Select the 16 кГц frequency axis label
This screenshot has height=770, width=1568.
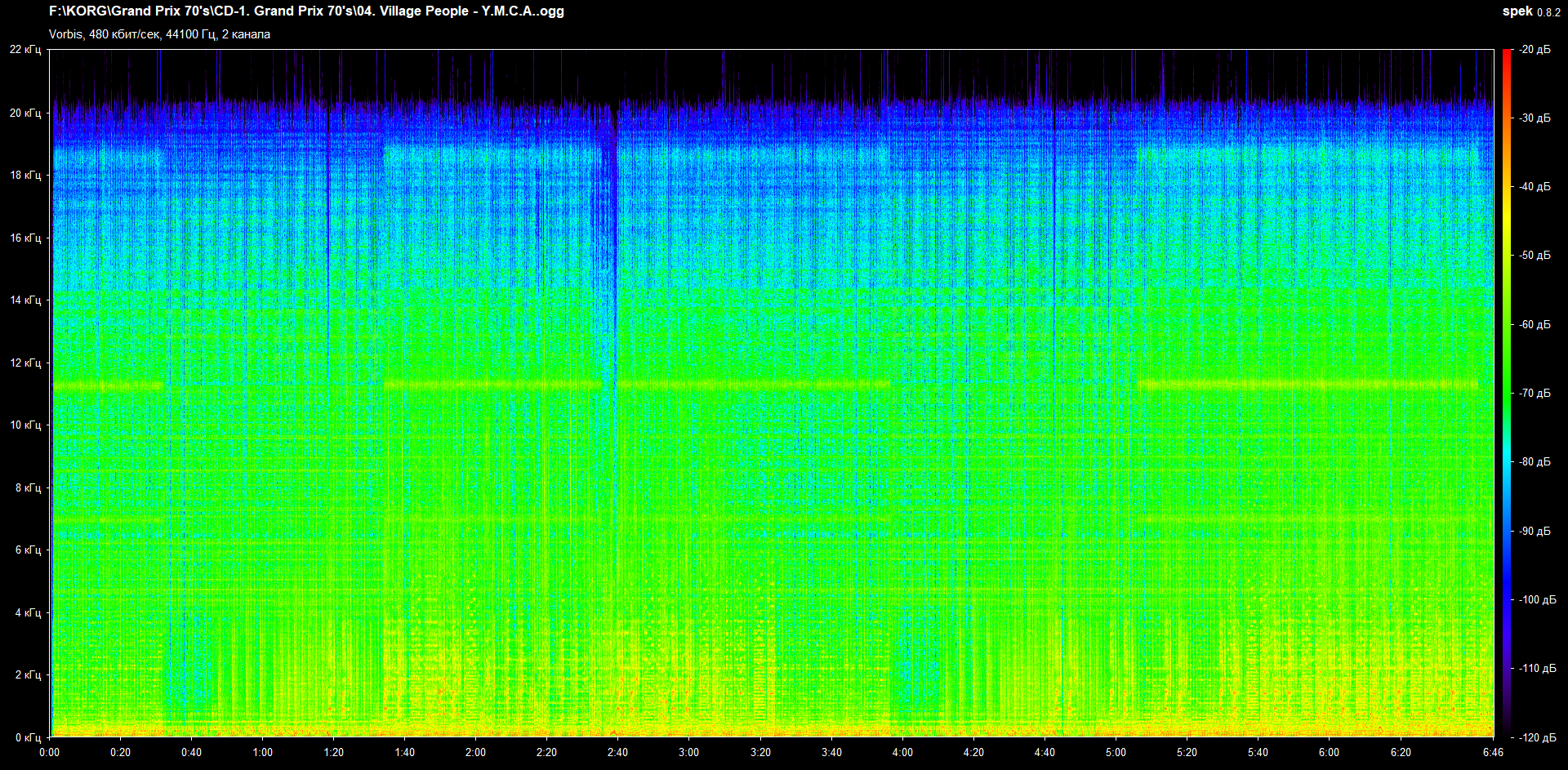click(x=25, y=238)
